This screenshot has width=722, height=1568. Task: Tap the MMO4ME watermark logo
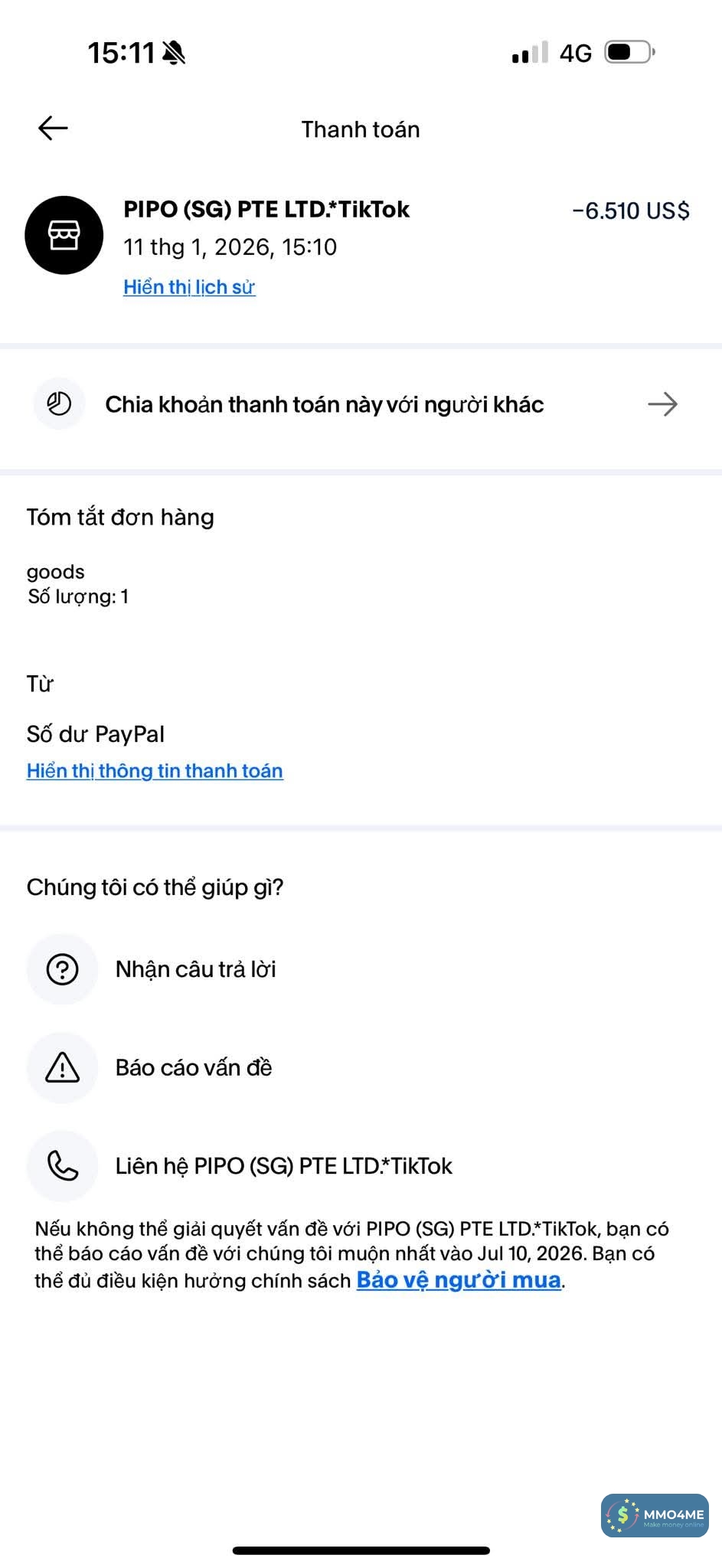(x=655, y=1515)
